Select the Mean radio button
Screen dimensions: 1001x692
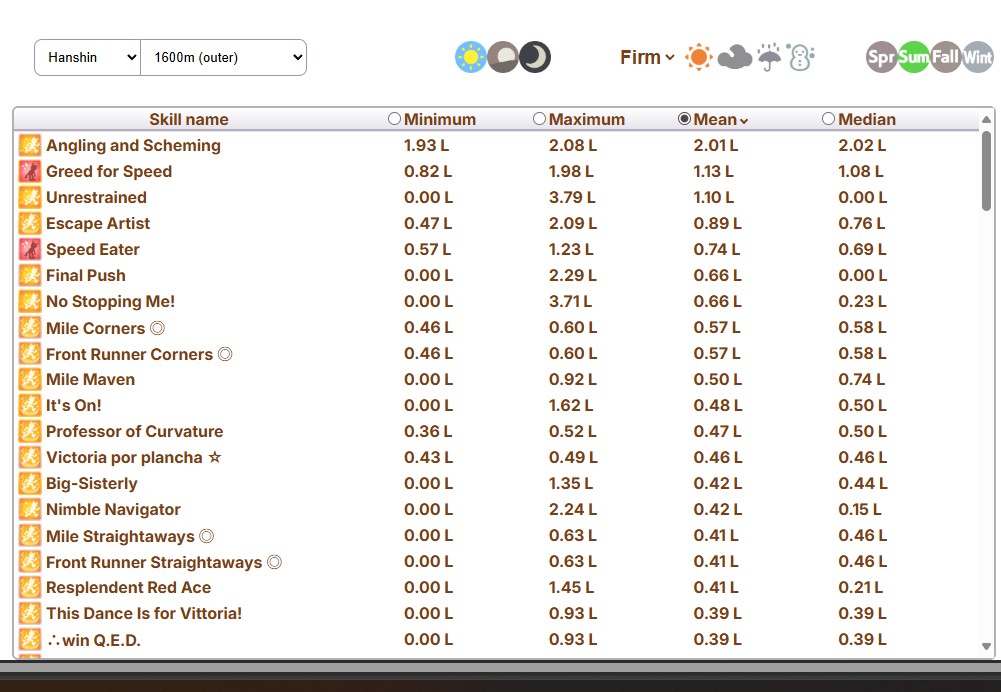point(684,119)
